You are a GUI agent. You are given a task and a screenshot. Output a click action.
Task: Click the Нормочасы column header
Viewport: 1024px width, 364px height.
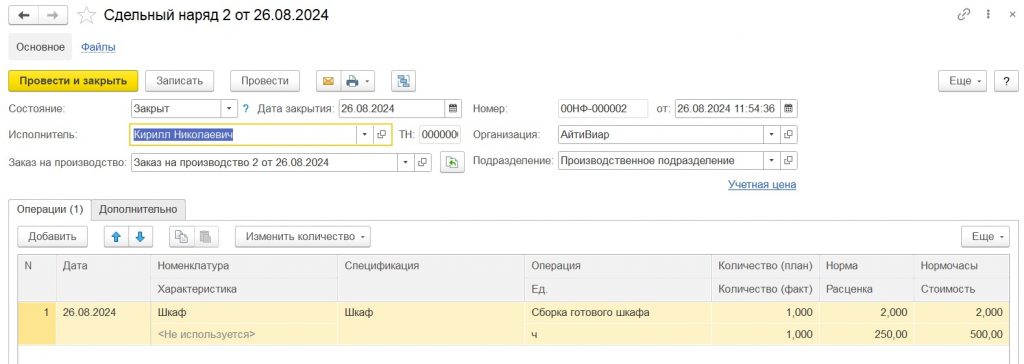pyautogui.click(x=961, y=266)
